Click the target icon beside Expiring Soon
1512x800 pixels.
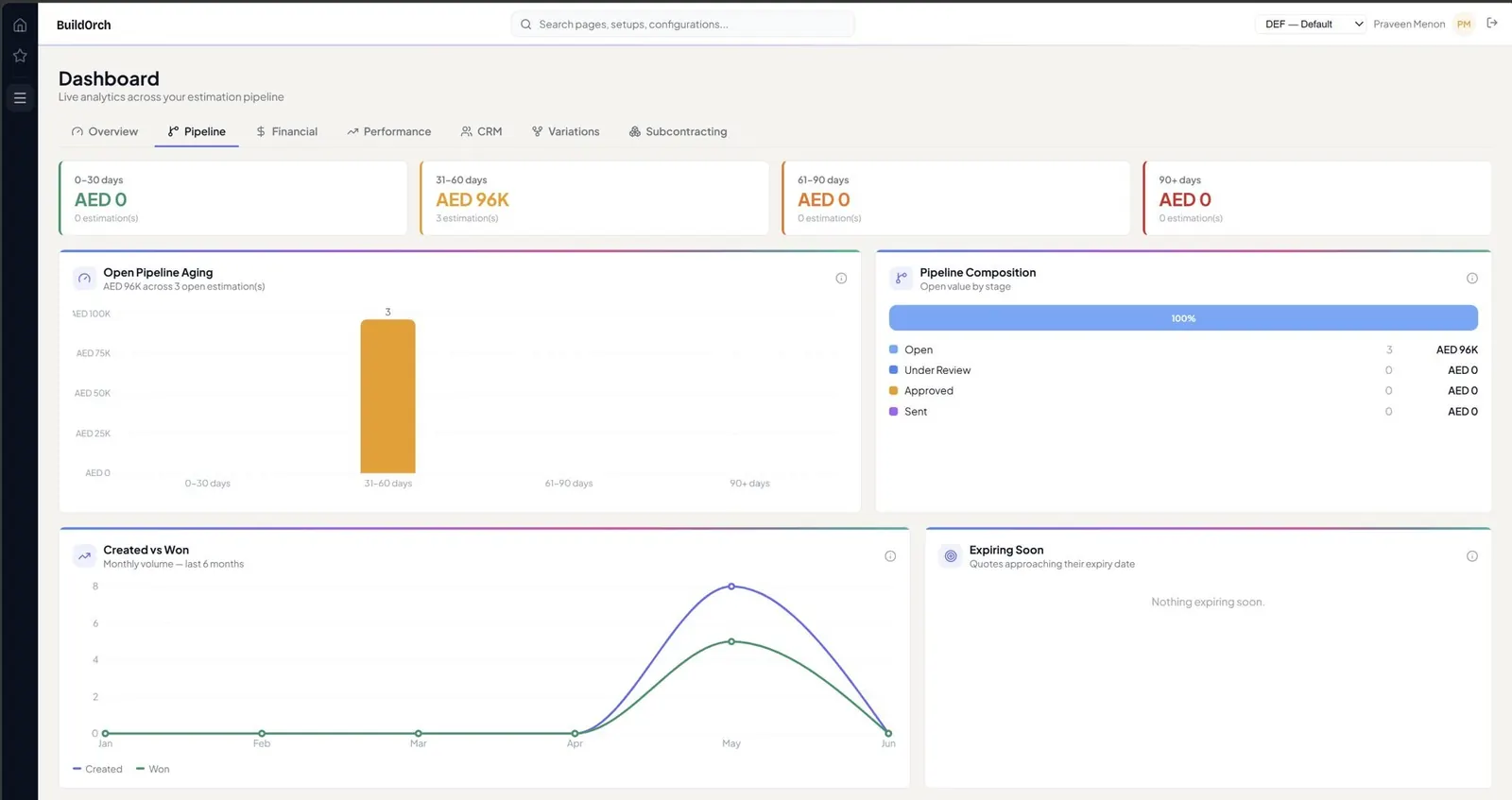click(951, 556)
